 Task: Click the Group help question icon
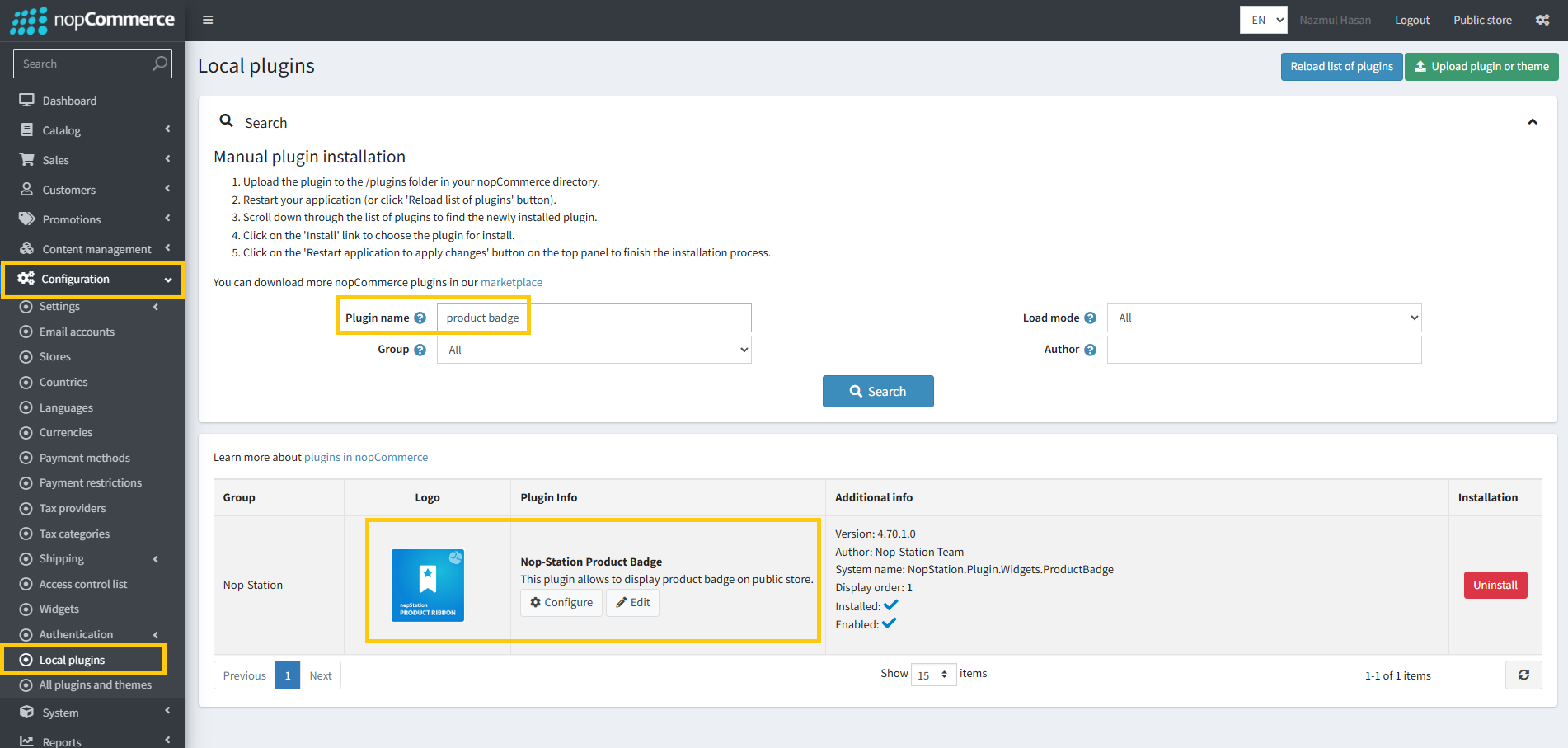tap(420, 350)
